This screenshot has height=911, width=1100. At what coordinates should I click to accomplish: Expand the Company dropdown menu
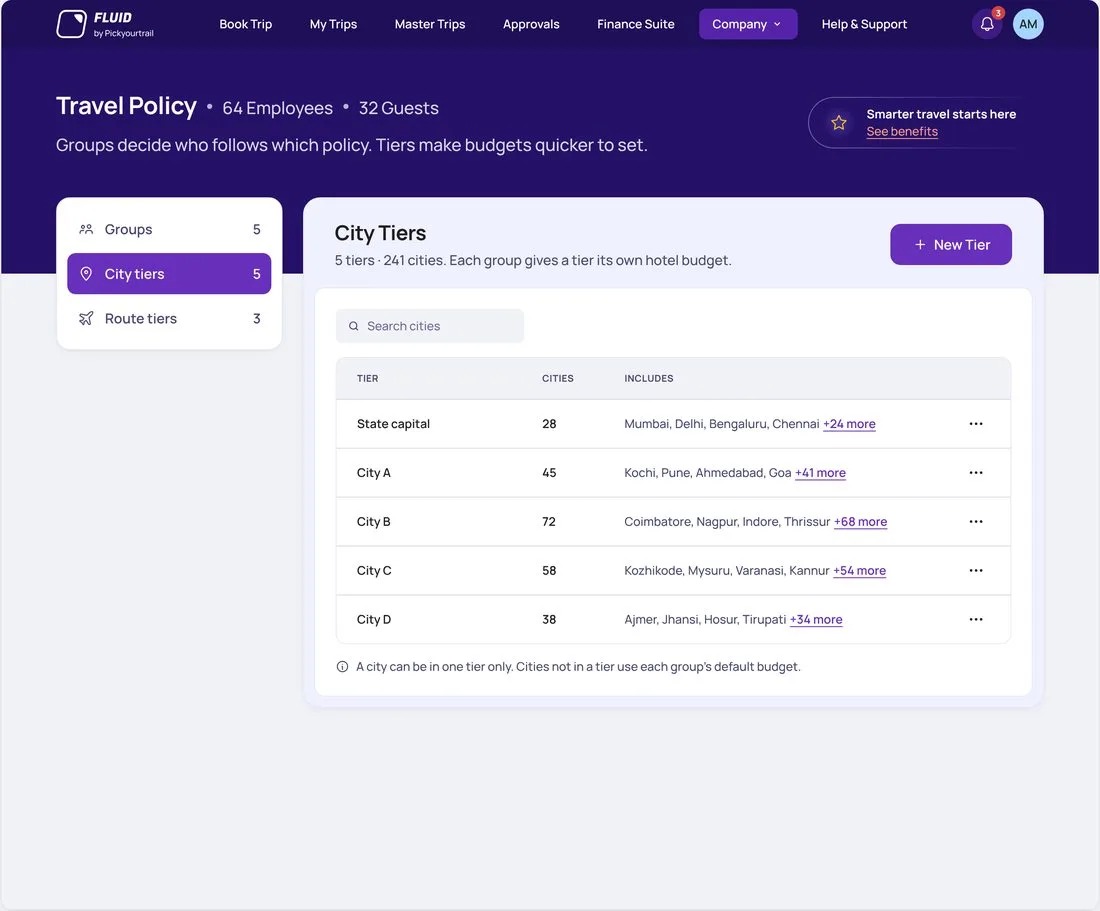[748, 25]
